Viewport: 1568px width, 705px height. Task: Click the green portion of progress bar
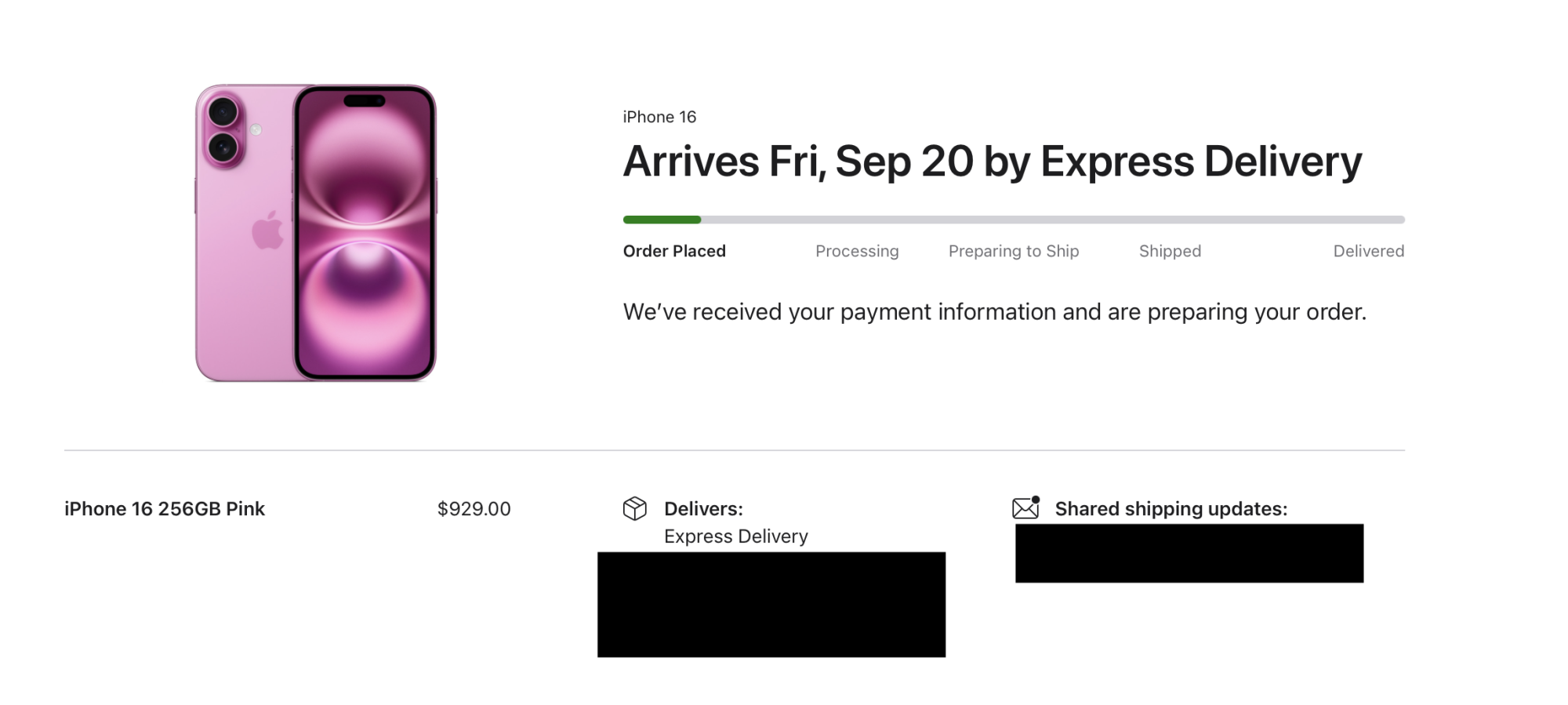[662, 220]
